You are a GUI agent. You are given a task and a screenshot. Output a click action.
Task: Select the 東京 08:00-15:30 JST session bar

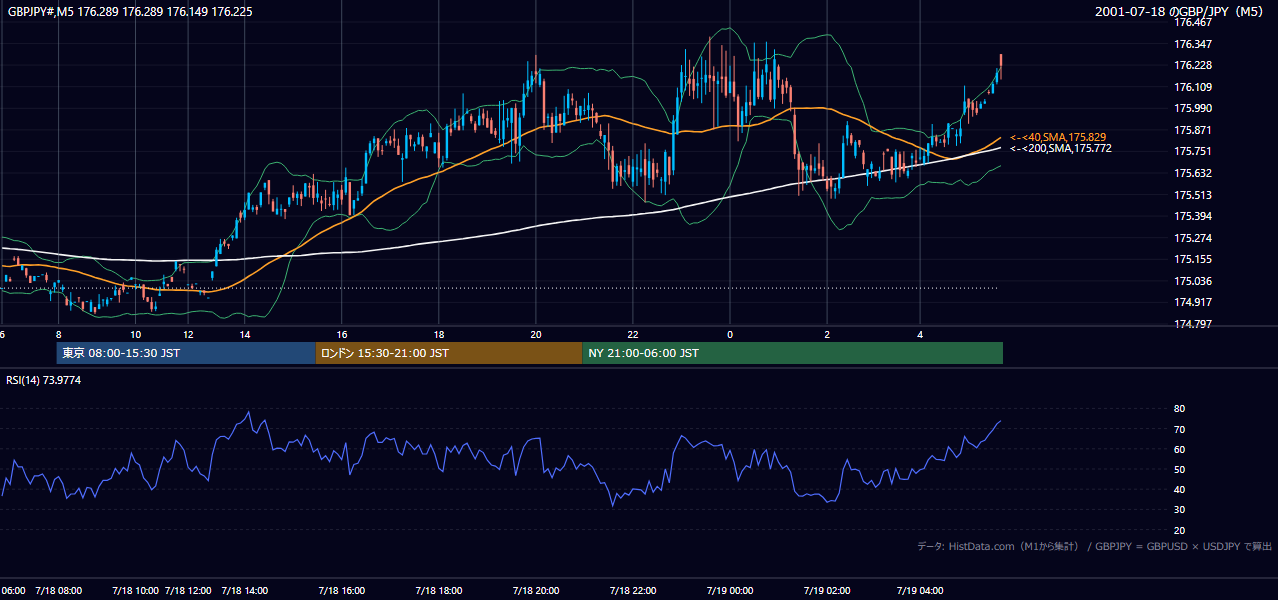[186, 353]
